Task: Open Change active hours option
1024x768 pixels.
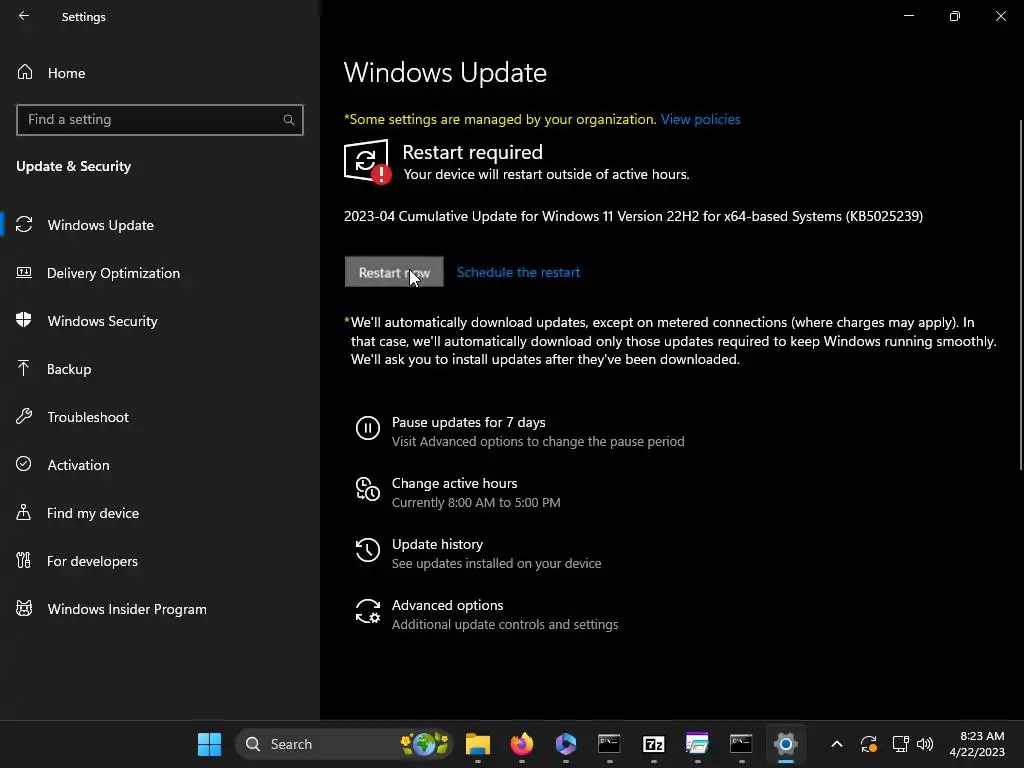Action: 455,483
